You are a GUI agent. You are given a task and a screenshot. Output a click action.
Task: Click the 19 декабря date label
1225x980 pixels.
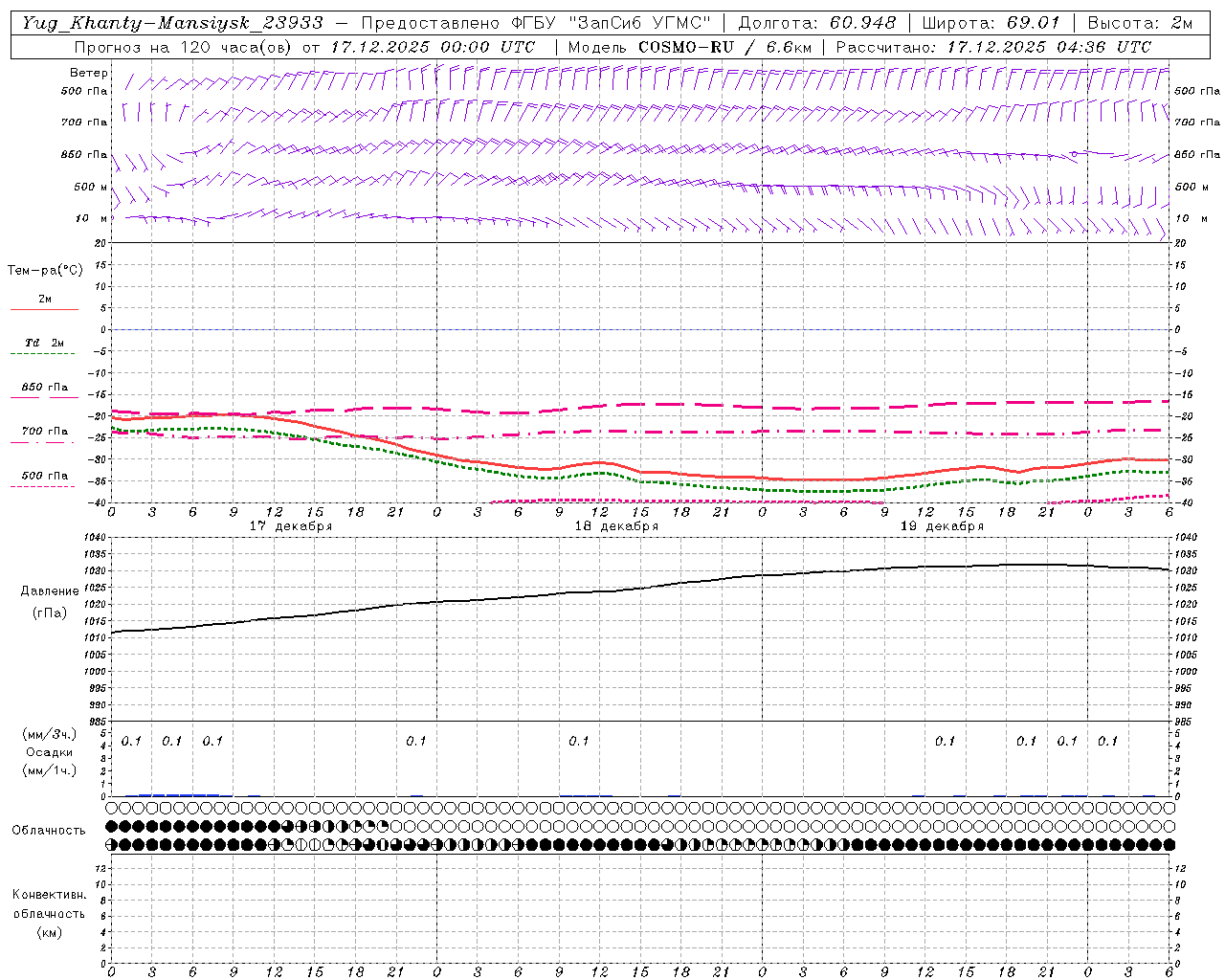[942, 526]
